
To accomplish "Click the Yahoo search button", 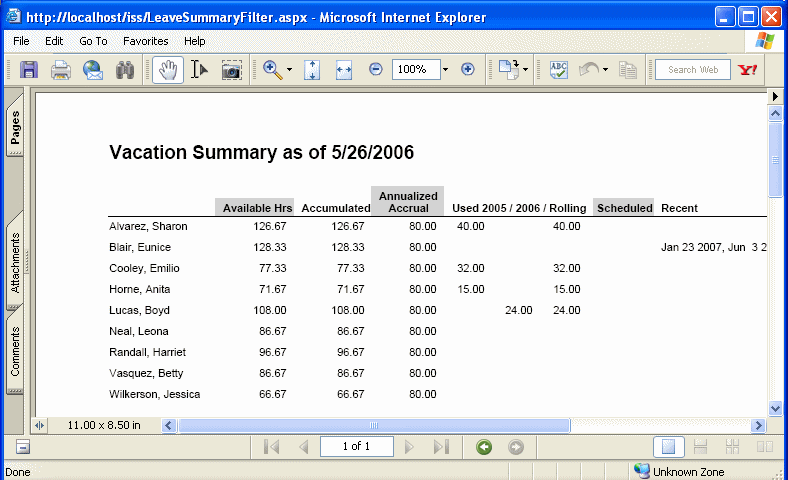I will pyautogui.click(x=746, y=70).
